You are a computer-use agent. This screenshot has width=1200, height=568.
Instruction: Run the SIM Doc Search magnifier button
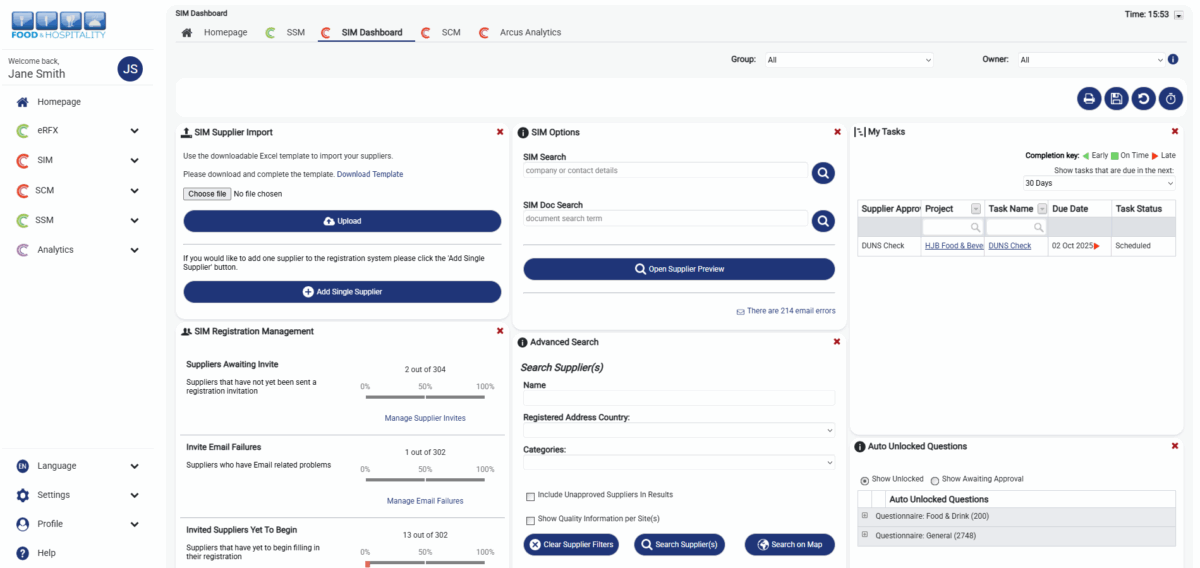pos(823,221)
